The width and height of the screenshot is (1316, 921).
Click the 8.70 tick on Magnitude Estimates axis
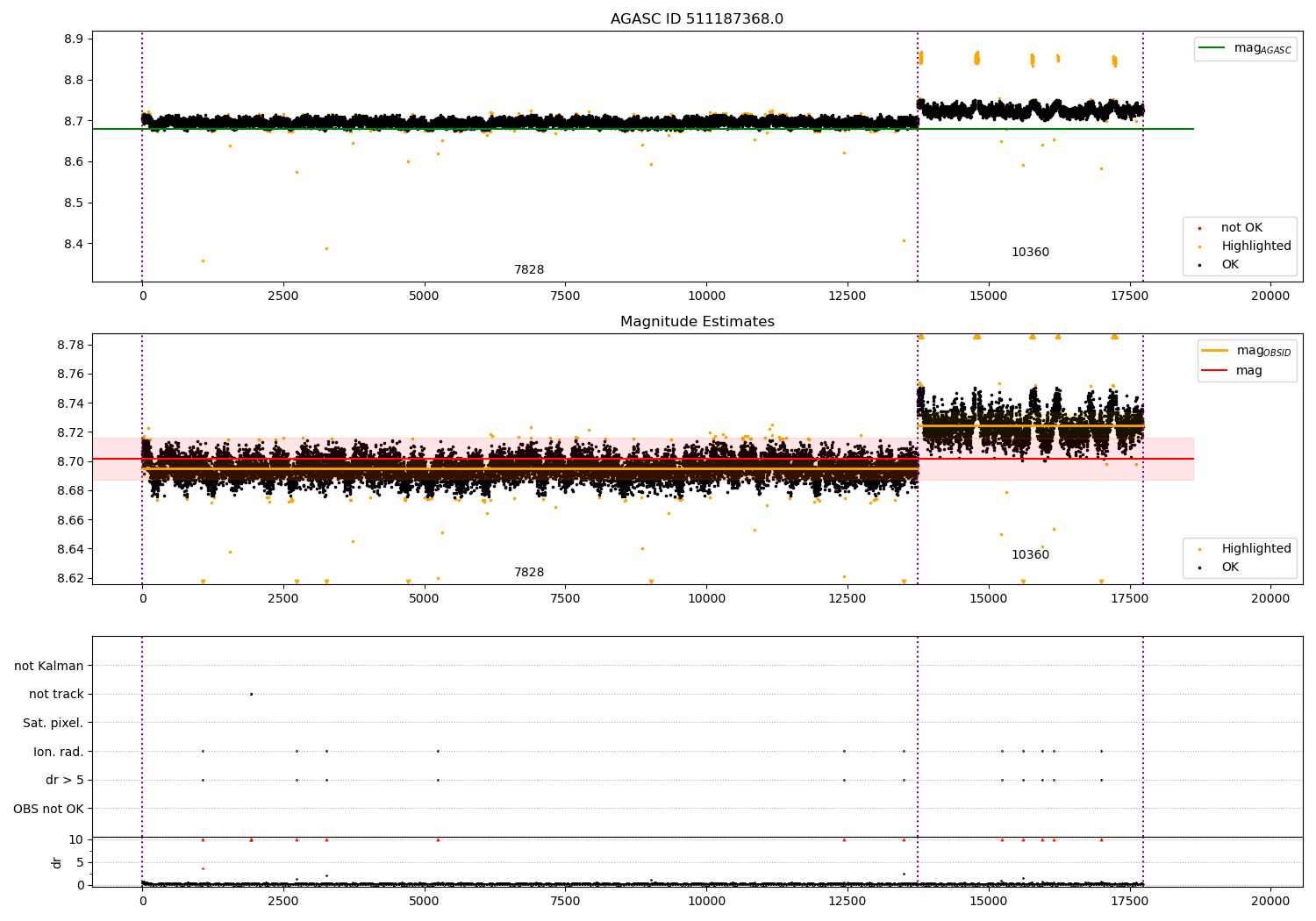click(x=70, y=462)
